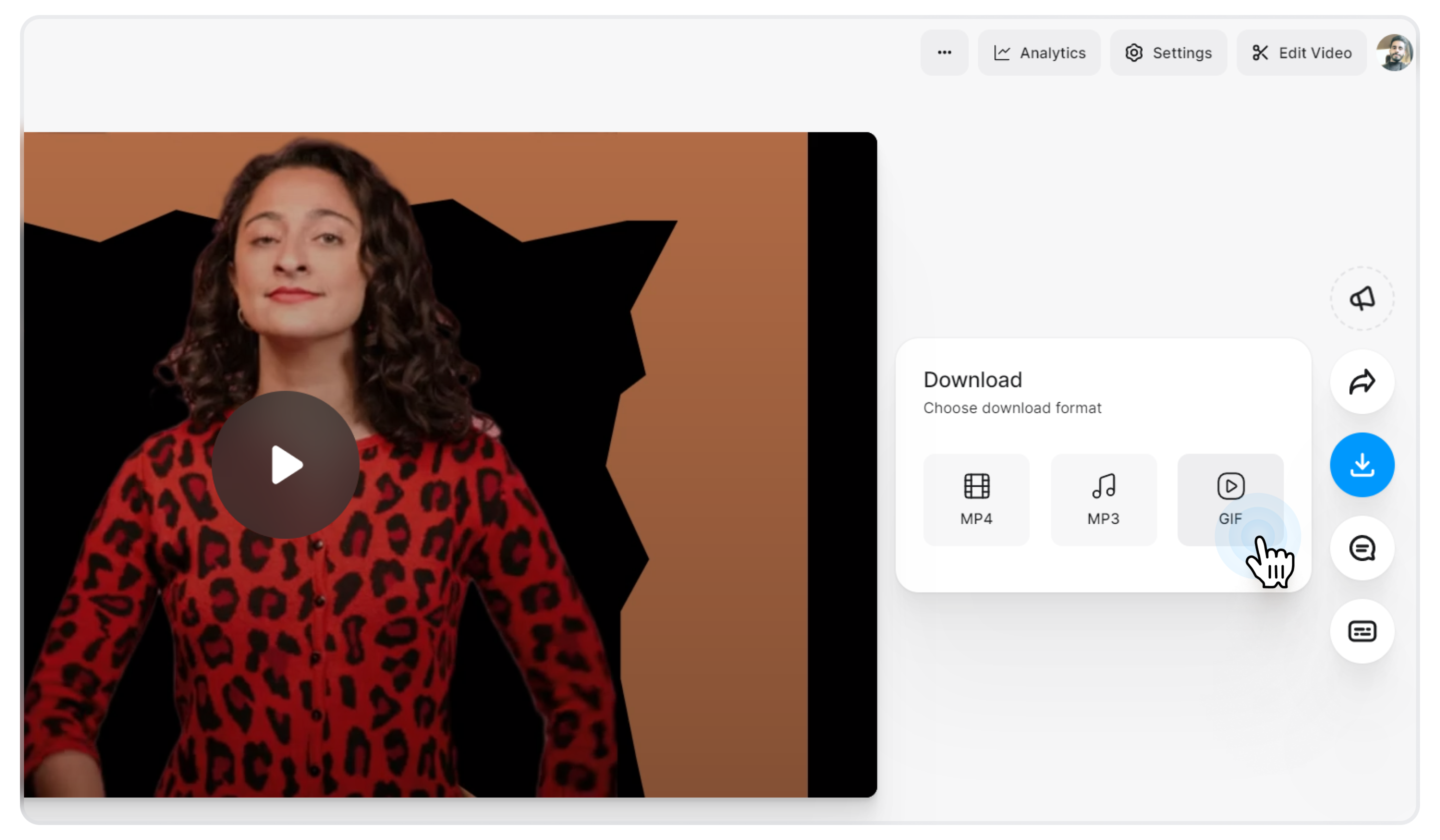Image resolution: width=1440 pixels, height=840 pixels.
Task: Choose MP3 download format
Action: [1103, 500]
